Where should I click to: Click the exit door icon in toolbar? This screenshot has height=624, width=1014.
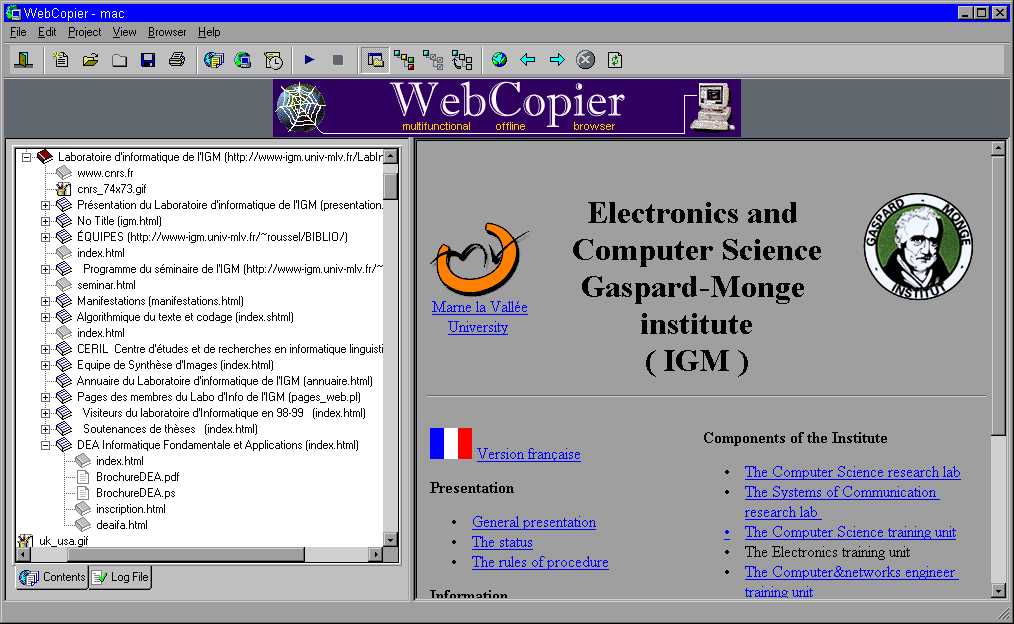(23, 60)
